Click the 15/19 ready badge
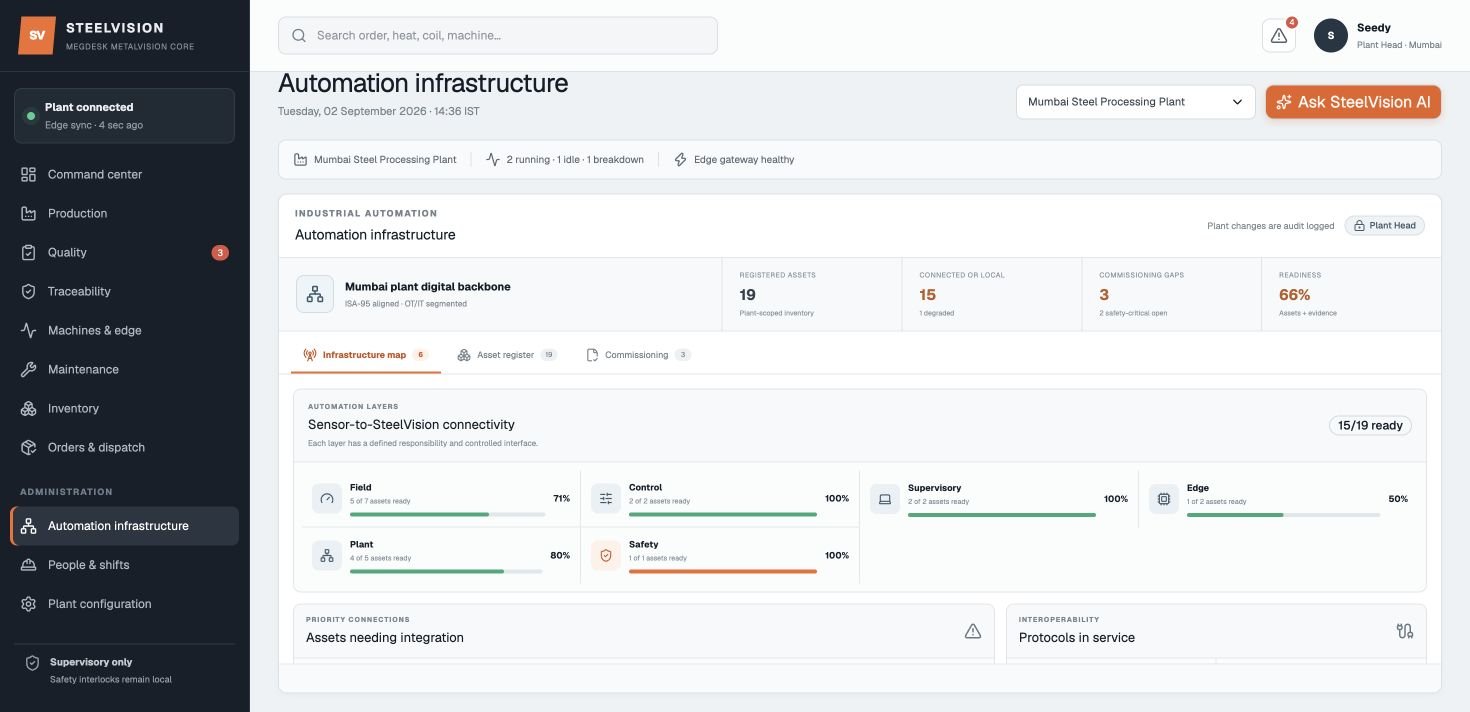The image size is (1470, 712). pos(1370,425)
